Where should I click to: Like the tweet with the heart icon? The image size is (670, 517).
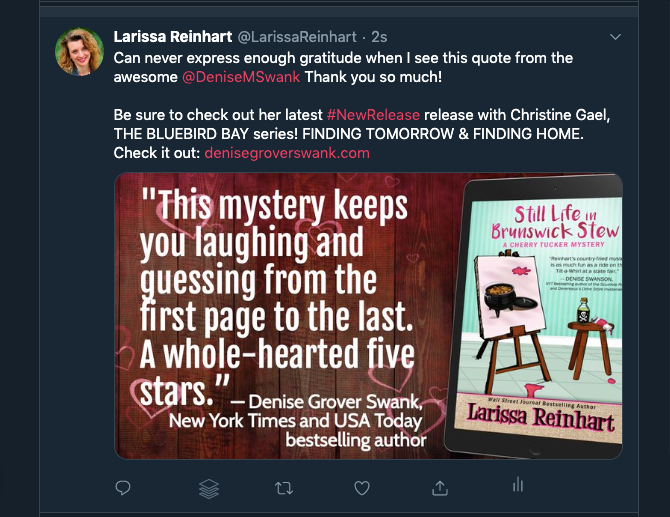coord(362,488)
